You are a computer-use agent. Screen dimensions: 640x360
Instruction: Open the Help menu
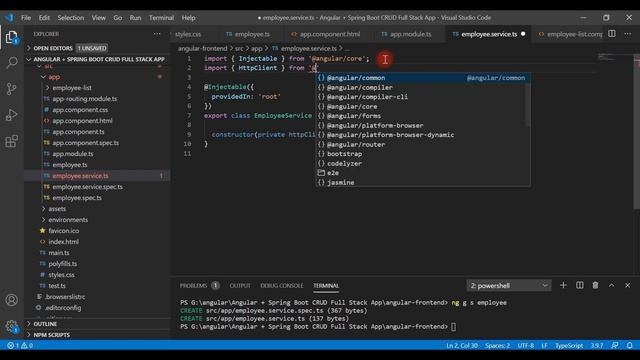(x=188, y=18)
